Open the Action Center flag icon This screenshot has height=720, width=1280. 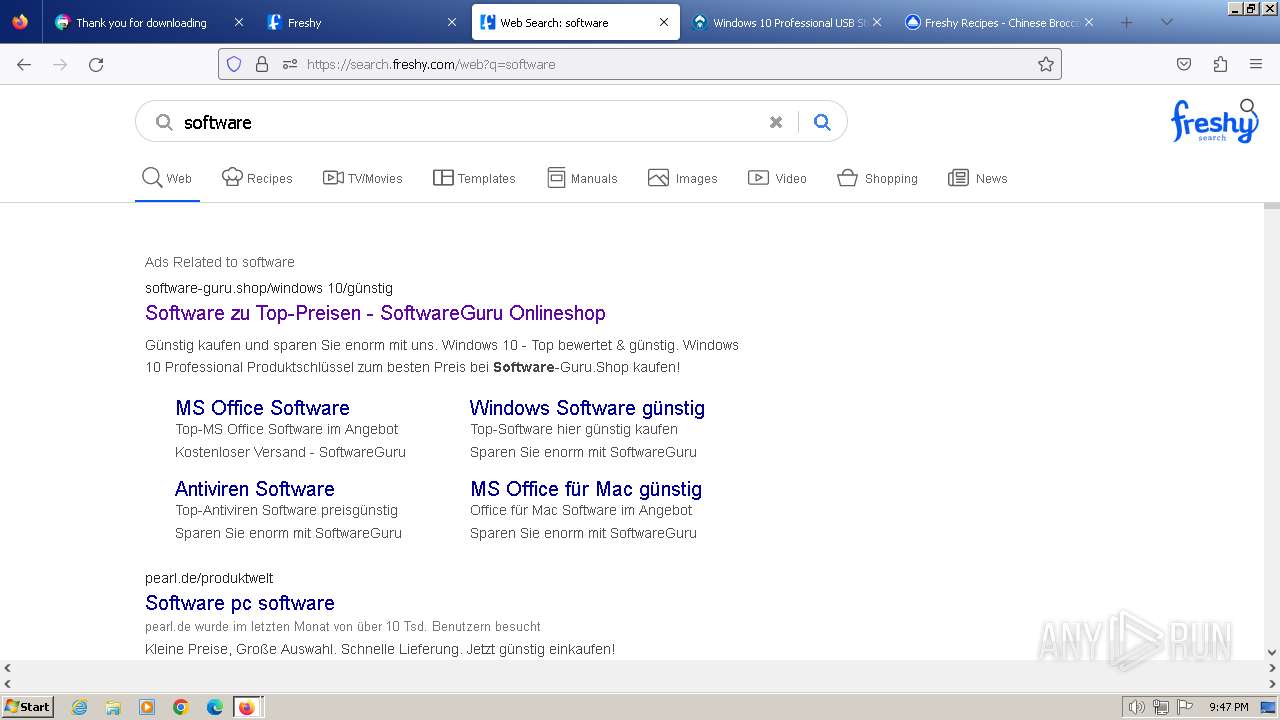(x=1184, y=707)
